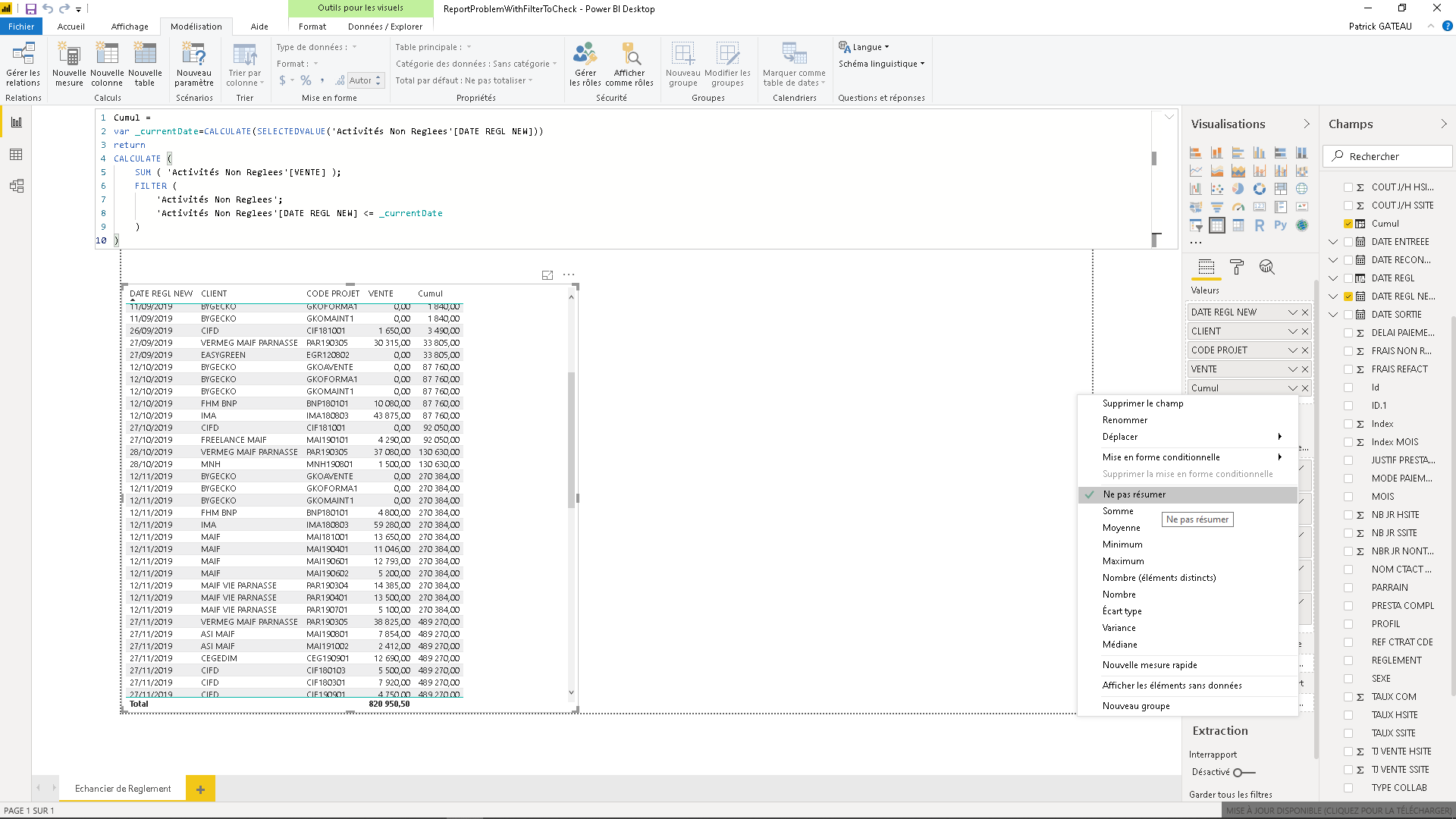Click Afficher comme rôles icon

click(629, 64)
